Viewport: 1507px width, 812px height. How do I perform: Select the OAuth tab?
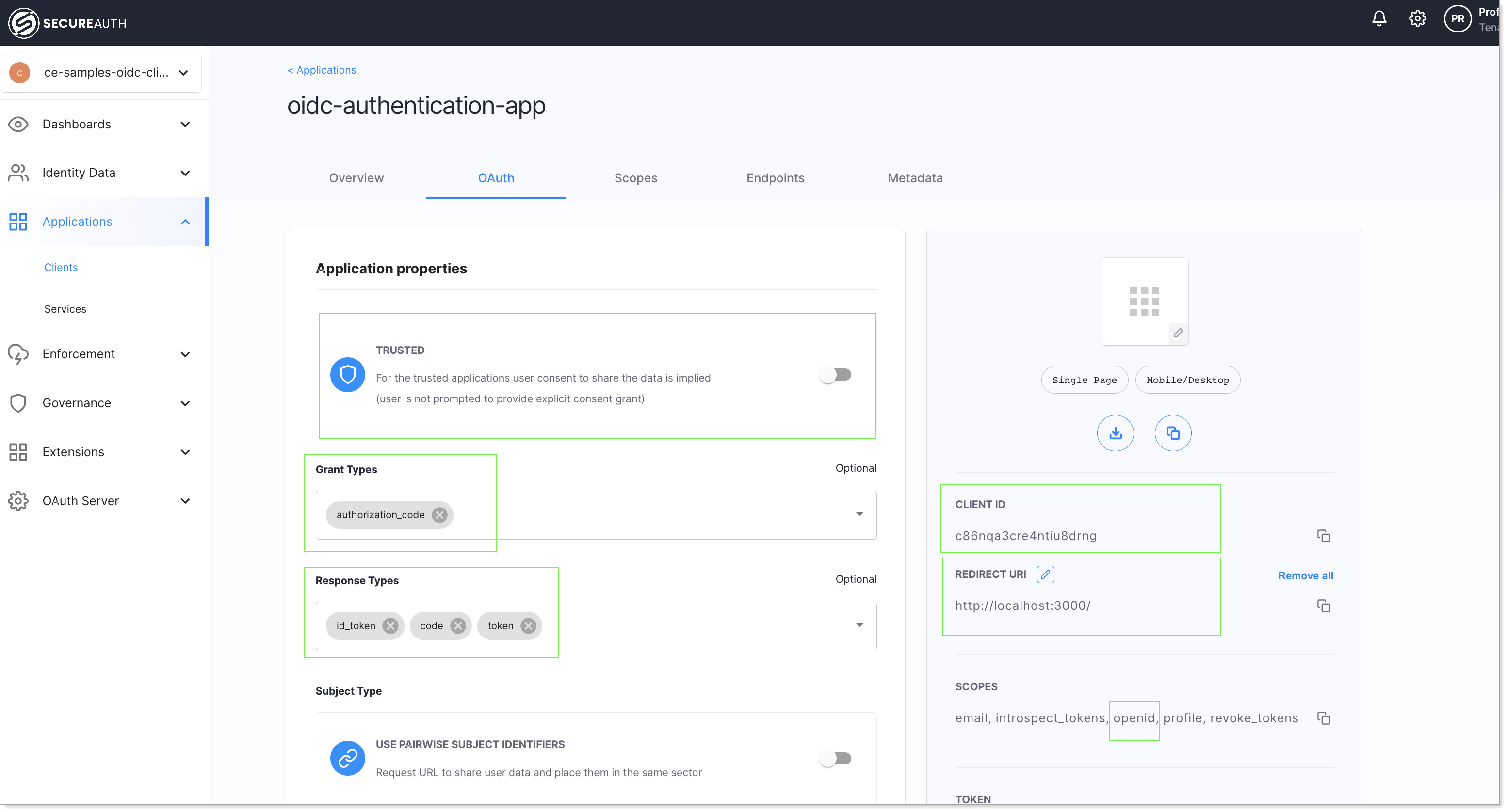click(496, 178)
